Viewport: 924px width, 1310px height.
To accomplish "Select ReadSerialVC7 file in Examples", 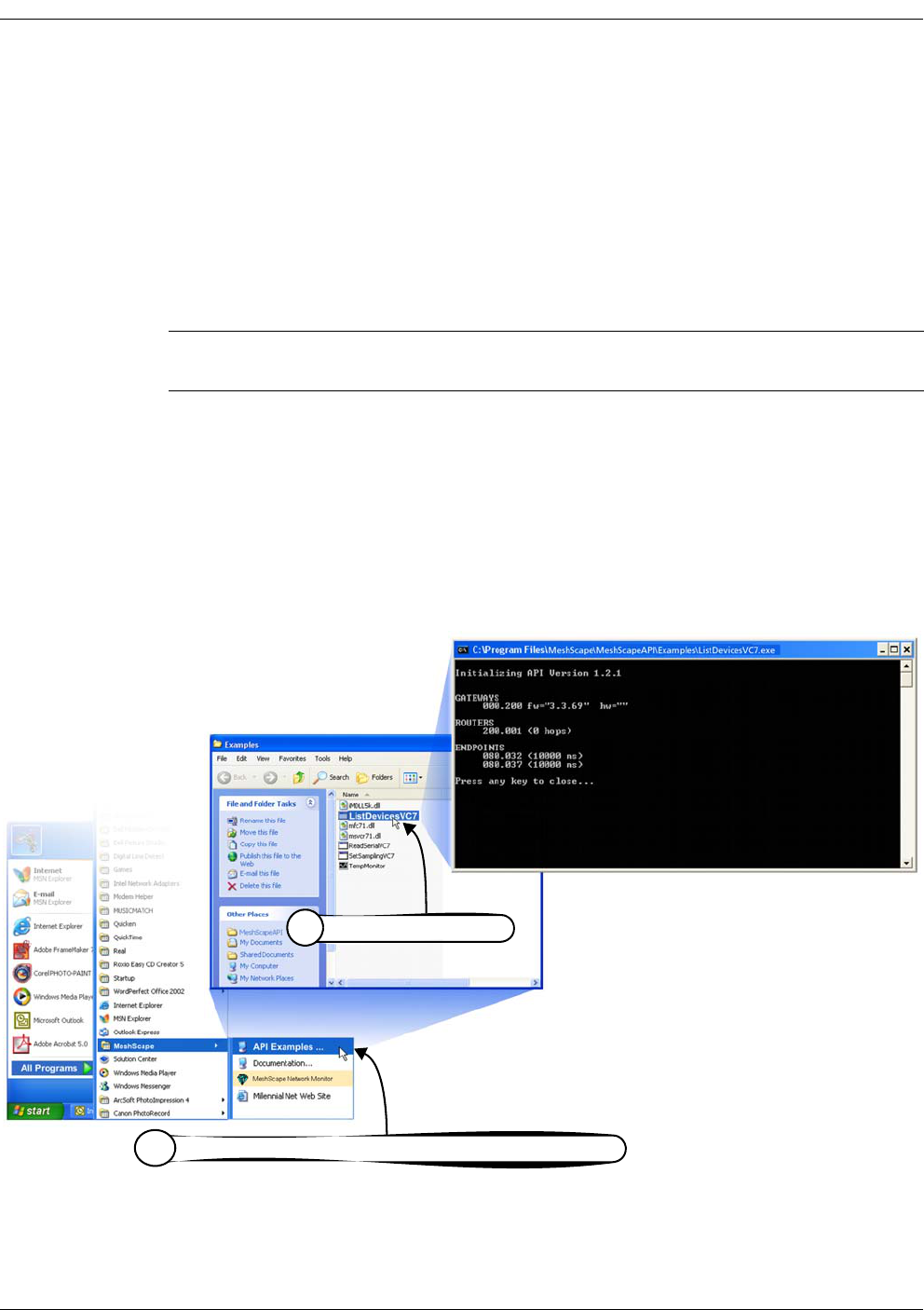I will click(x=364, y=846).
